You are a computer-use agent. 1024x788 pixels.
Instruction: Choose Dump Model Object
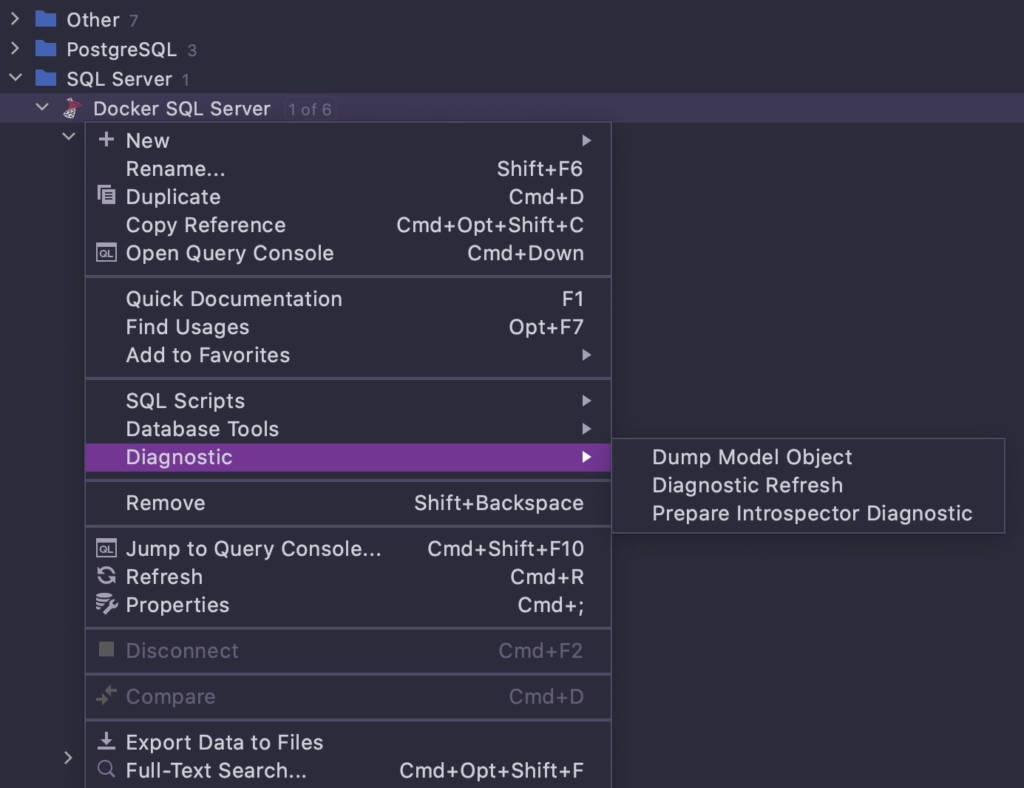808,457
